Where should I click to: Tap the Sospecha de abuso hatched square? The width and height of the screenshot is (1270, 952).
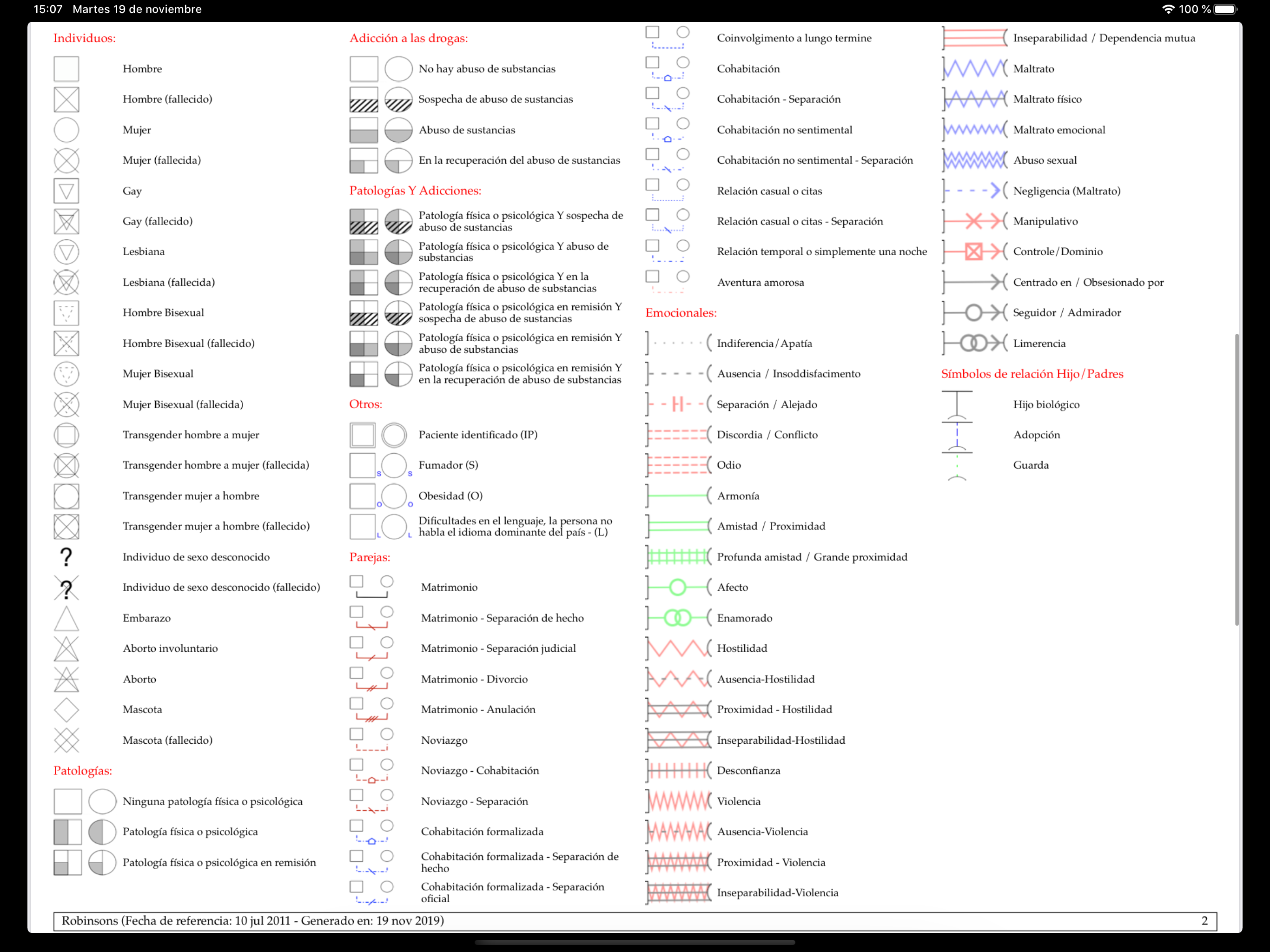[x=364, y=99]
